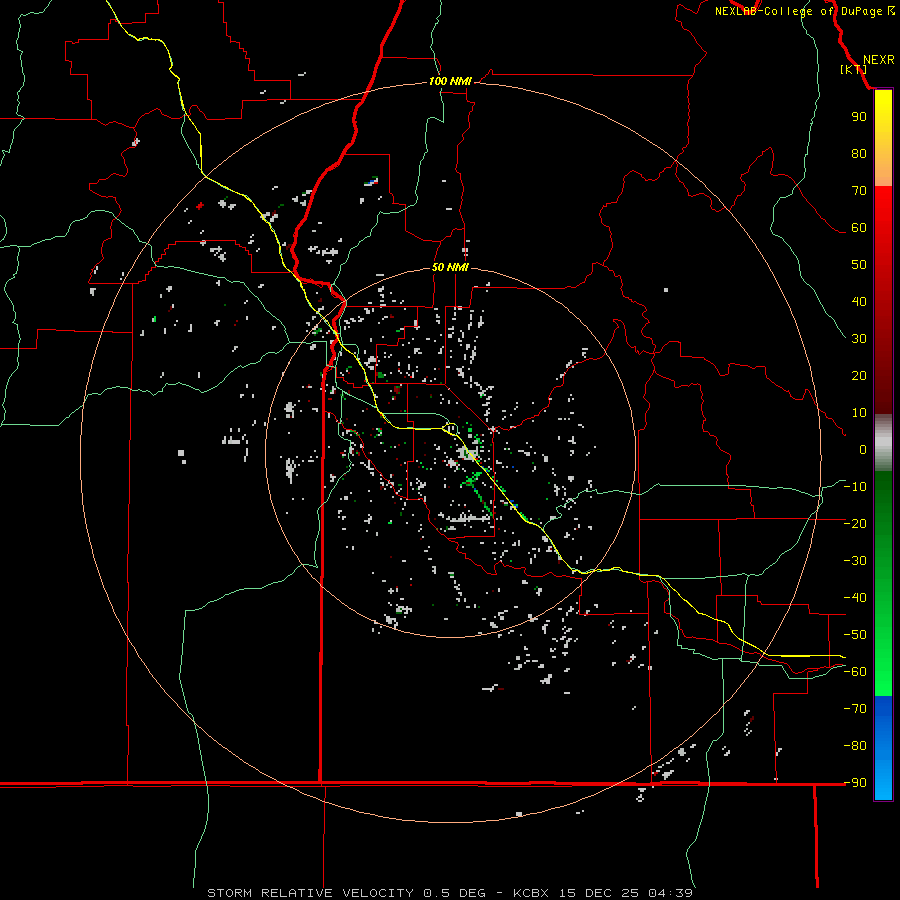The image size is (900, 900).
Task: Click the -50 value on the scale
Action: tap(855, 635)
